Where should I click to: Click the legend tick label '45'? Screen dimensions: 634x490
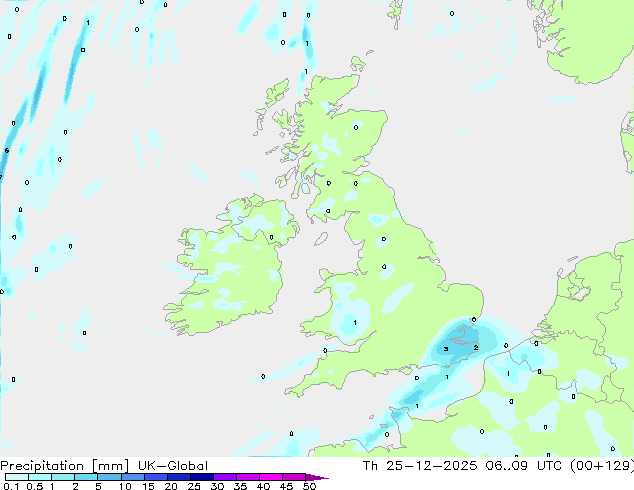tap(286, 486)
